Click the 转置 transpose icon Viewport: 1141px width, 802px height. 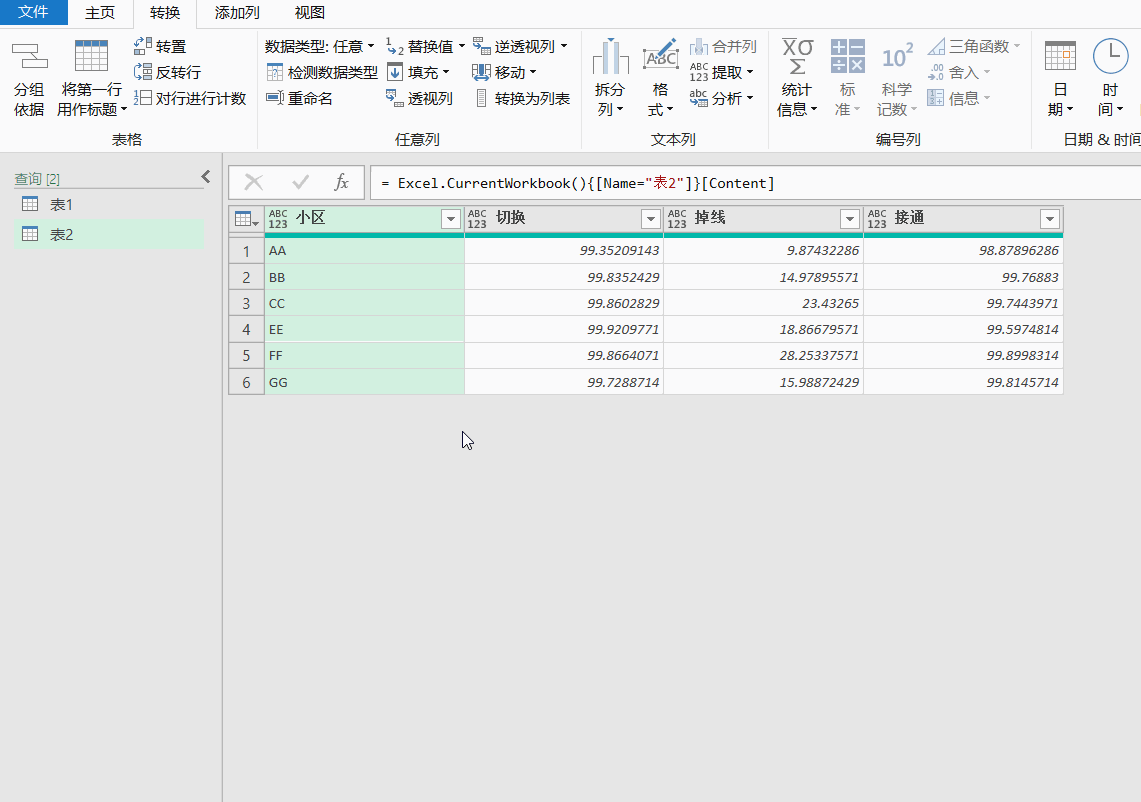point(143,47)
